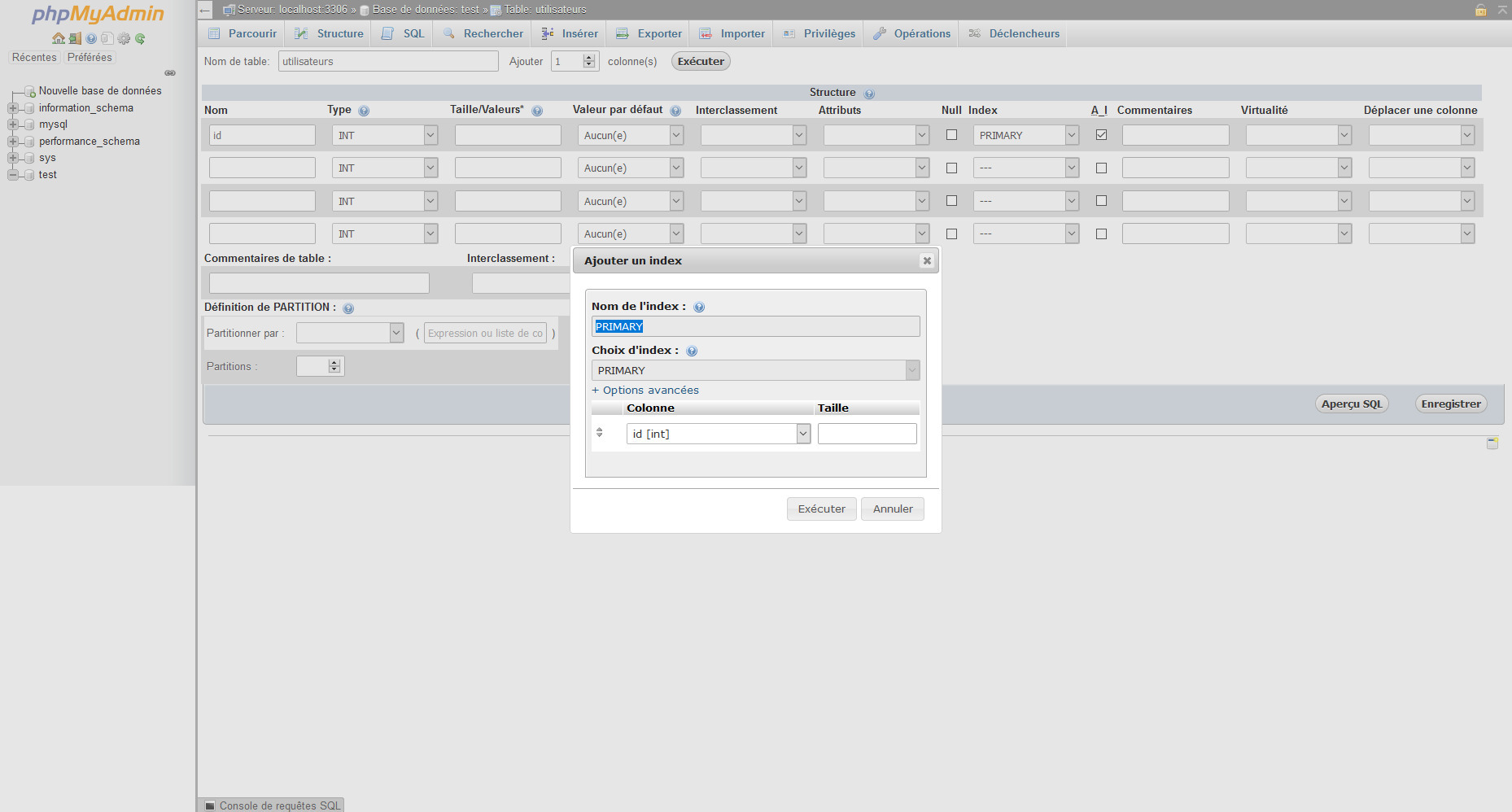
Task: Expand performance_schema database tree node
Action: pyautogui.click(x=12, y=142)
